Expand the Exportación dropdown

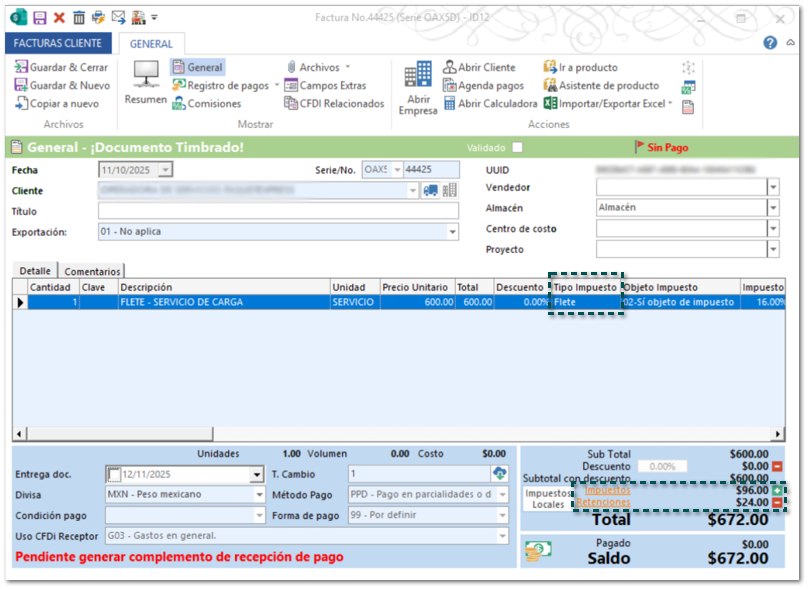452,232
